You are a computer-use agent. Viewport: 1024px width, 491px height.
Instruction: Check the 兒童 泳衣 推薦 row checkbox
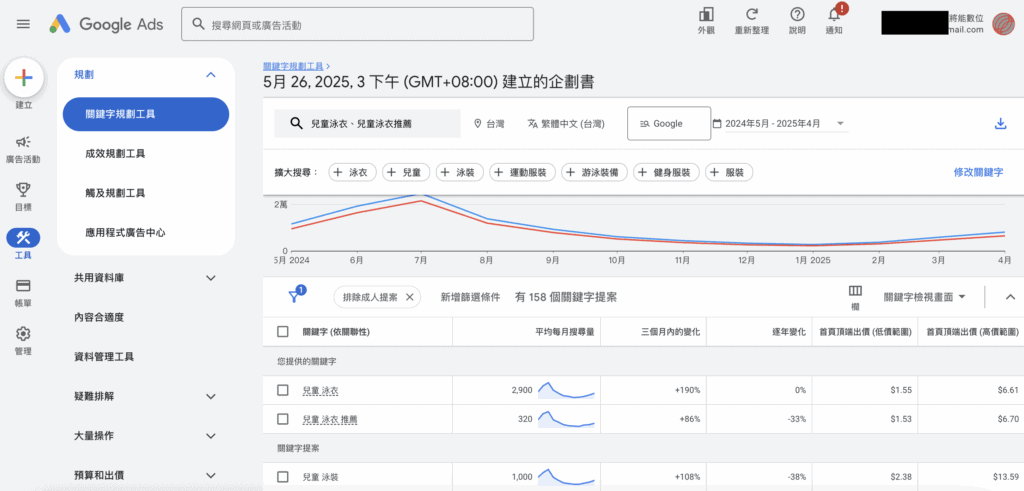coord(283,419)
